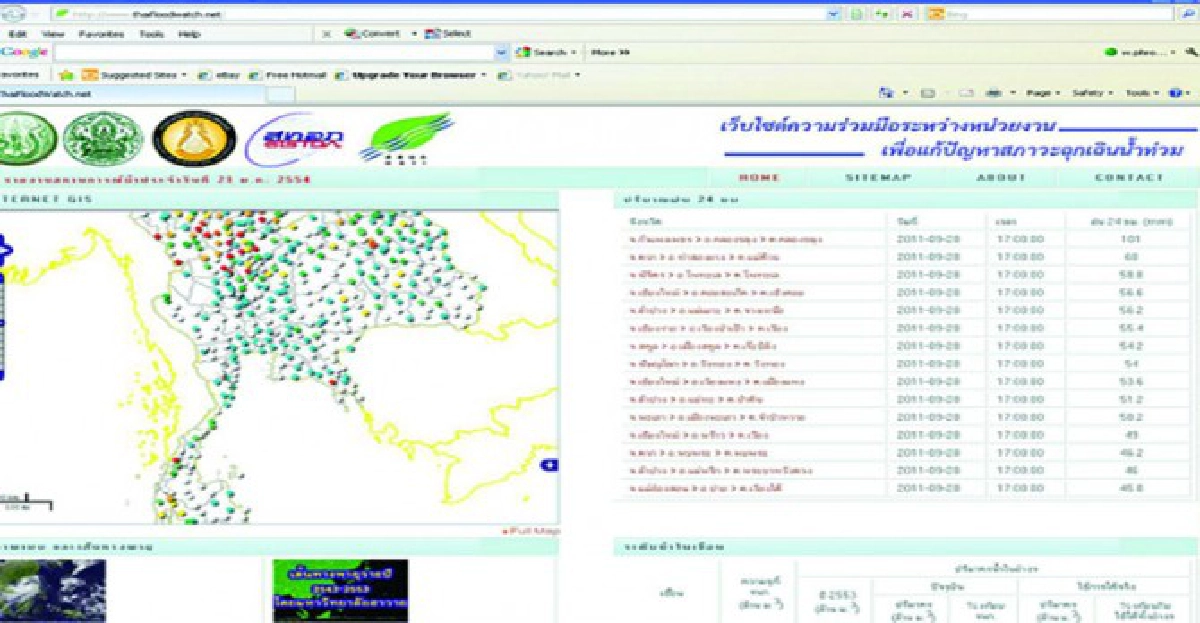
Task: Click the Google toolbar search field
Action: click(x=273, y=52)
